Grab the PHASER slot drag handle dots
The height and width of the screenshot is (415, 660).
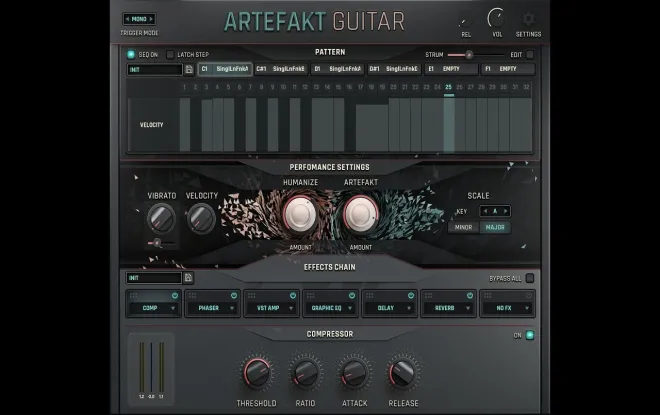tap(193, 296)
